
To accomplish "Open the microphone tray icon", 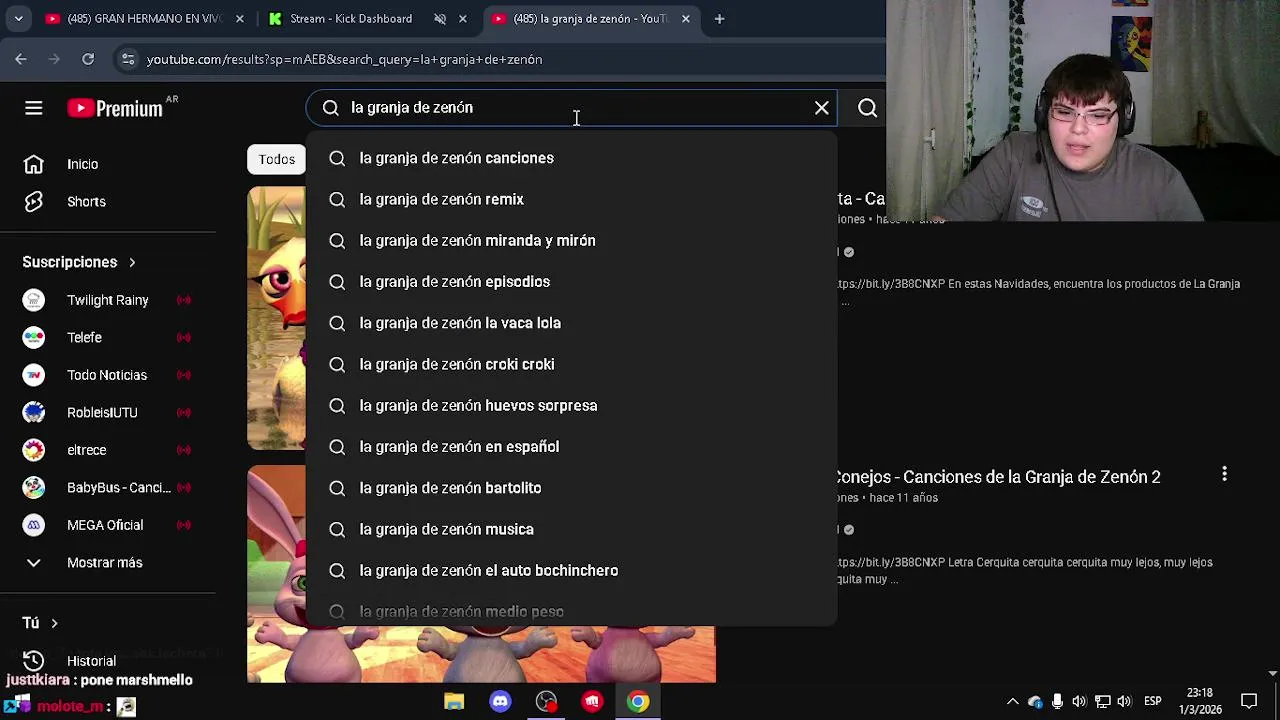I will [1057, 702].
